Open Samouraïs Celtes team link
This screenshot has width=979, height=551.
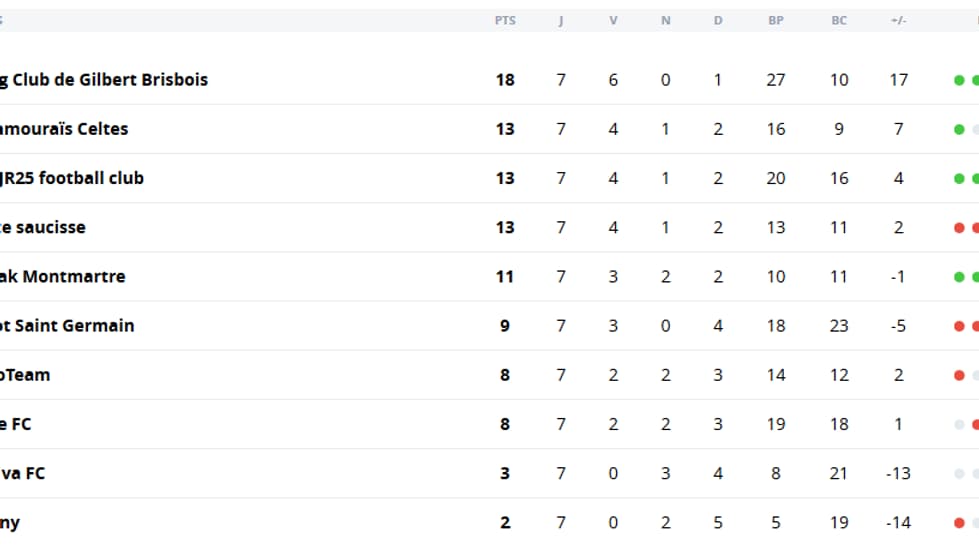(x=64, y=129)
